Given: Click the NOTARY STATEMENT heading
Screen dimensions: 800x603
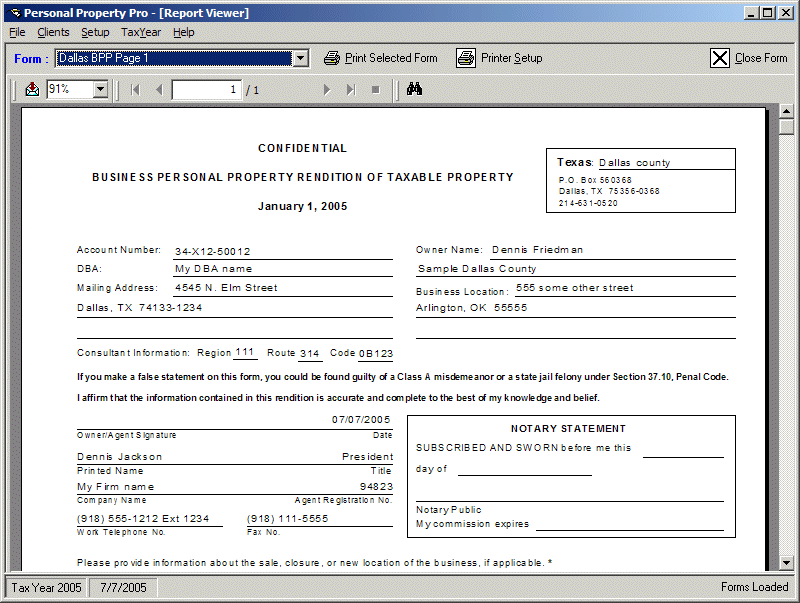Looking at the screenshot, I should pos(568,429).
